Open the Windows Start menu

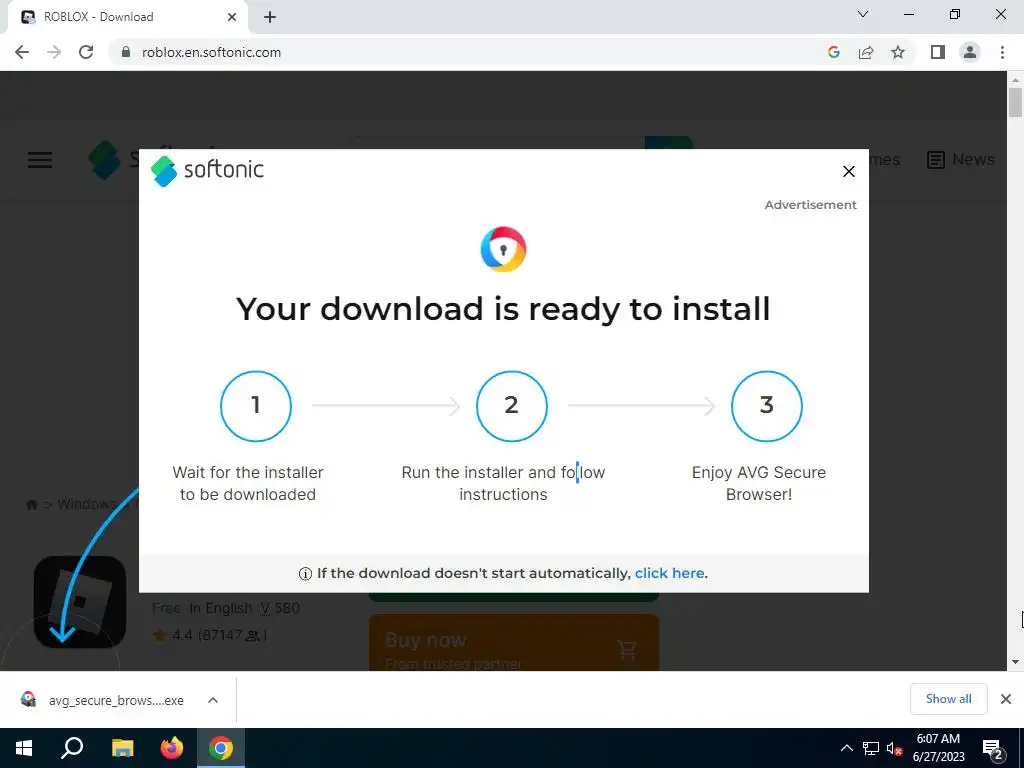point(24,748)
